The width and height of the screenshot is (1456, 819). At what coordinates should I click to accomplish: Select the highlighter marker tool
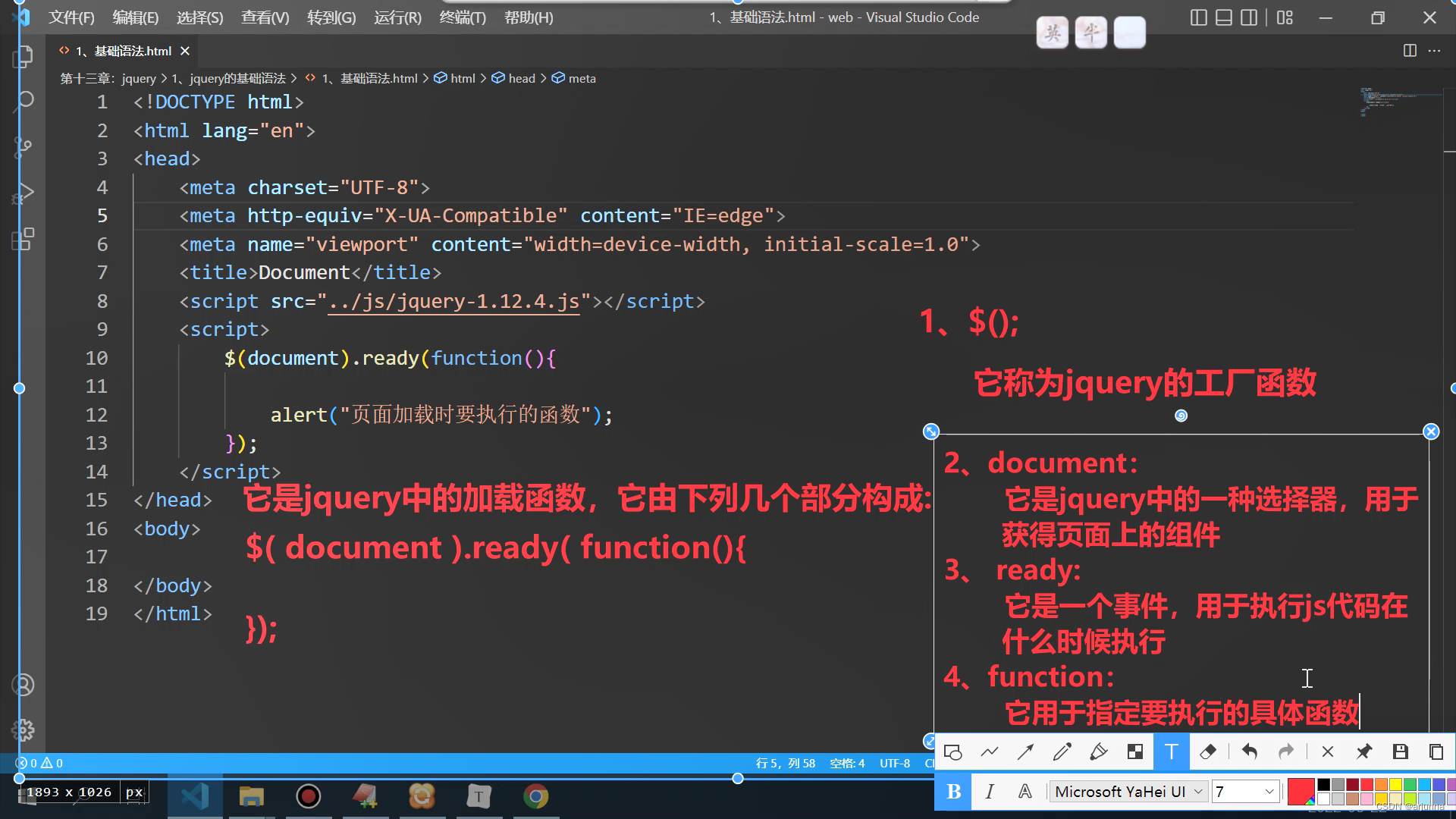1098,752
